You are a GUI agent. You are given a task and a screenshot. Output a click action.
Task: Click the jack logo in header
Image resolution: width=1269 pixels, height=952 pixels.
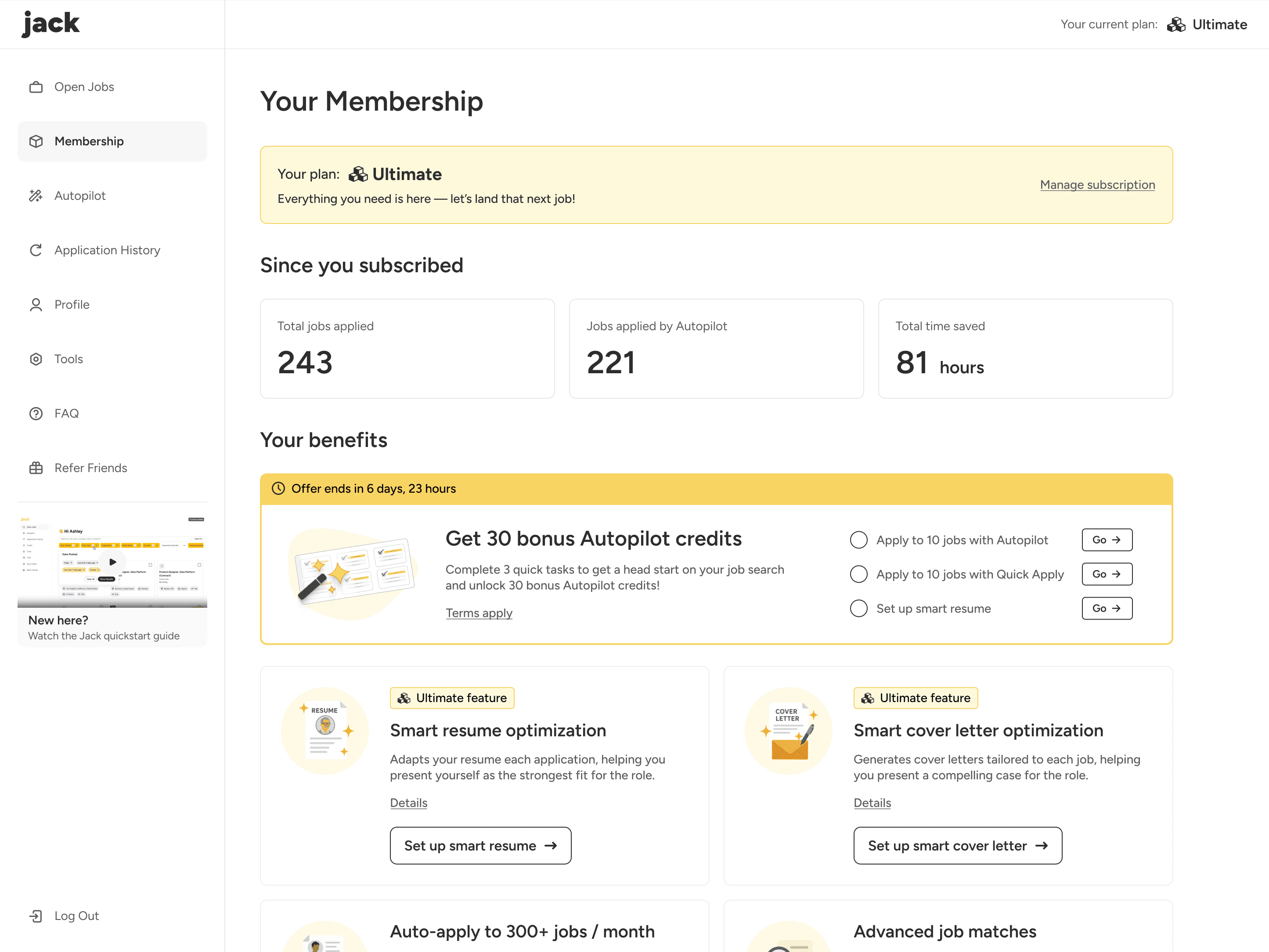(x=50, y=24)
